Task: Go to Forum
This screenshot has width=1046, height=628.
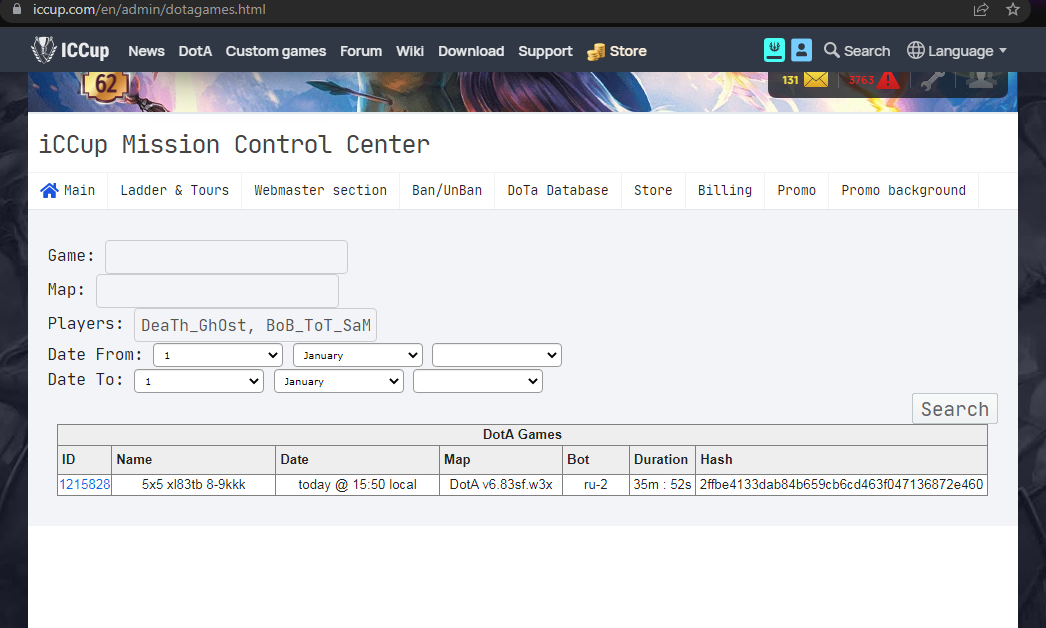Action: (361, 51)
